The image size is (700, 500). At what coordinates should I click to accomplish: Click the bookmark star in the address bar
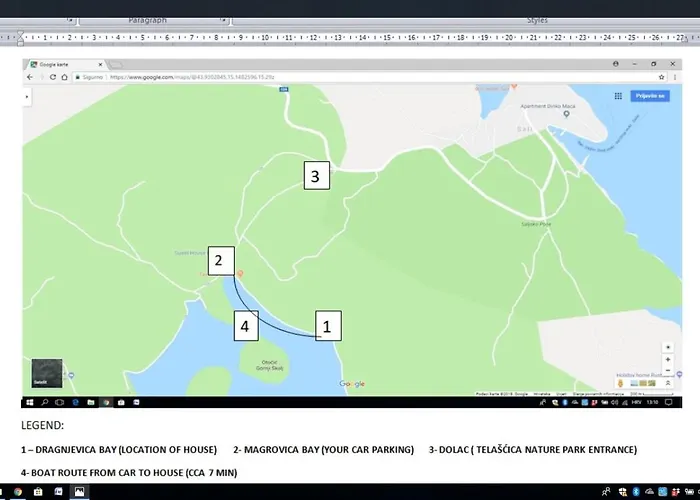tap(661, 76)
